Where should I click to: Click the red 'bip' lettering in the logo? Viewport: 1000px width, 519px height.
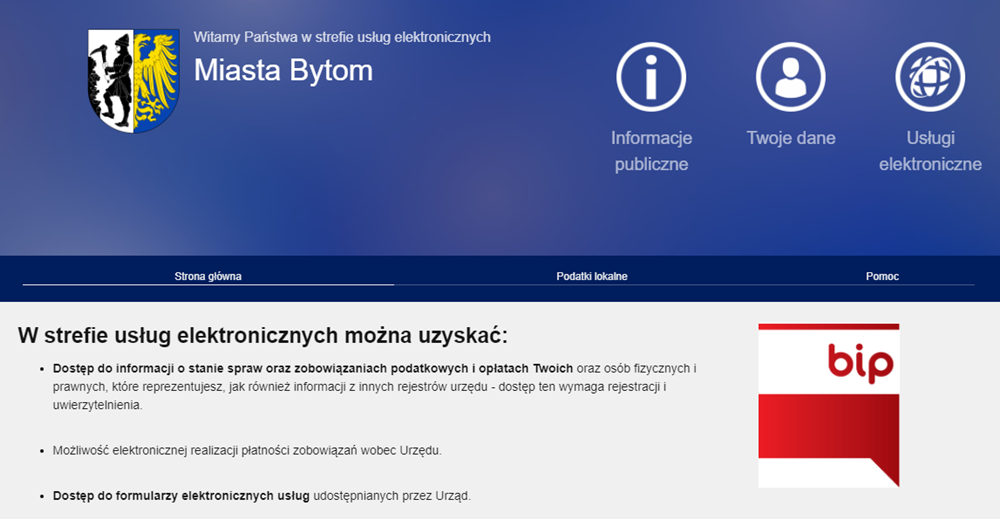[x=859, y=362]
